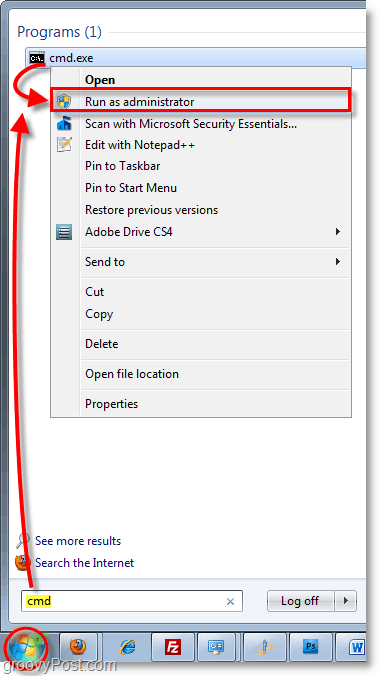Expand the Adobe Drive CS4 submenu arrow
The image size is (380, 676).
(x=338, y=232)
